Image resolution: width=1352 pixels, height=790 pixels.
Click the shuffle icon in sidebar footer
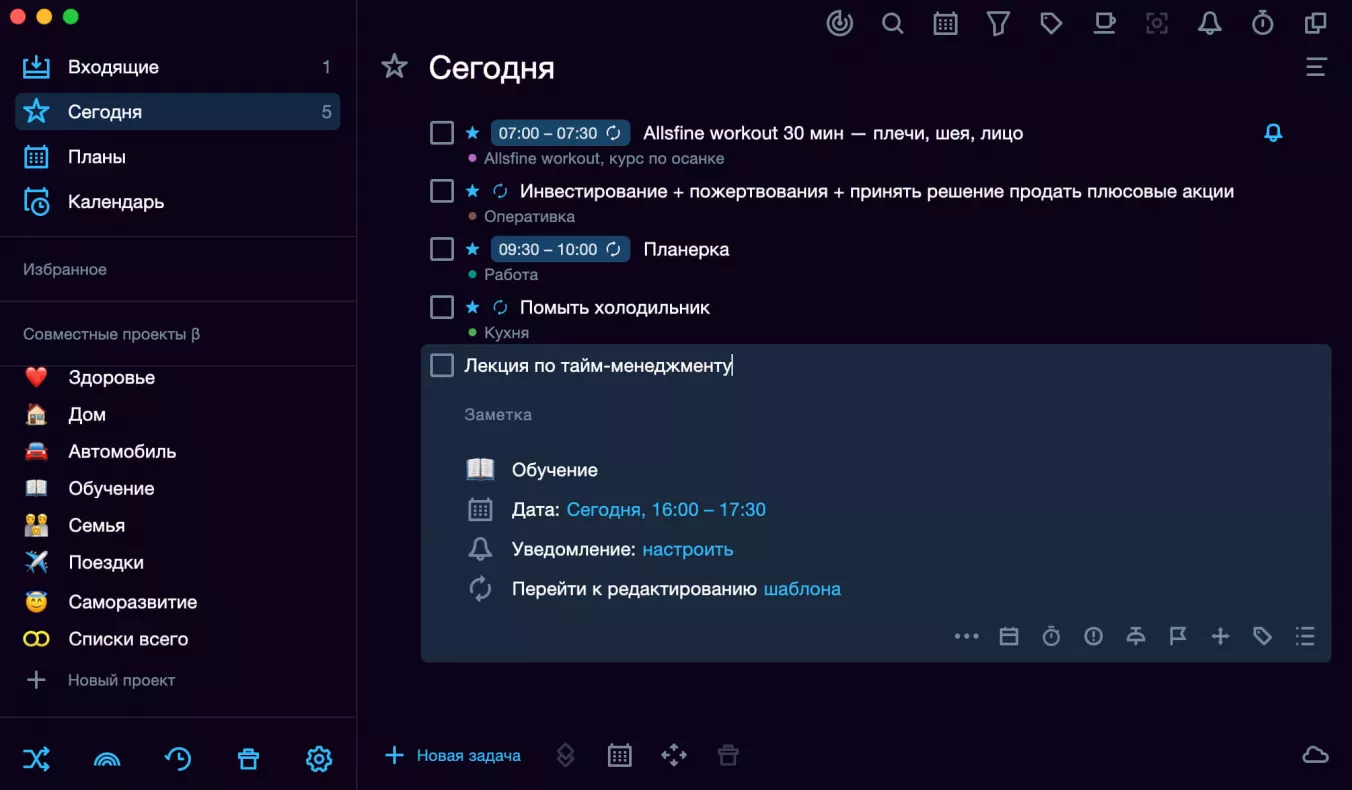36,759
